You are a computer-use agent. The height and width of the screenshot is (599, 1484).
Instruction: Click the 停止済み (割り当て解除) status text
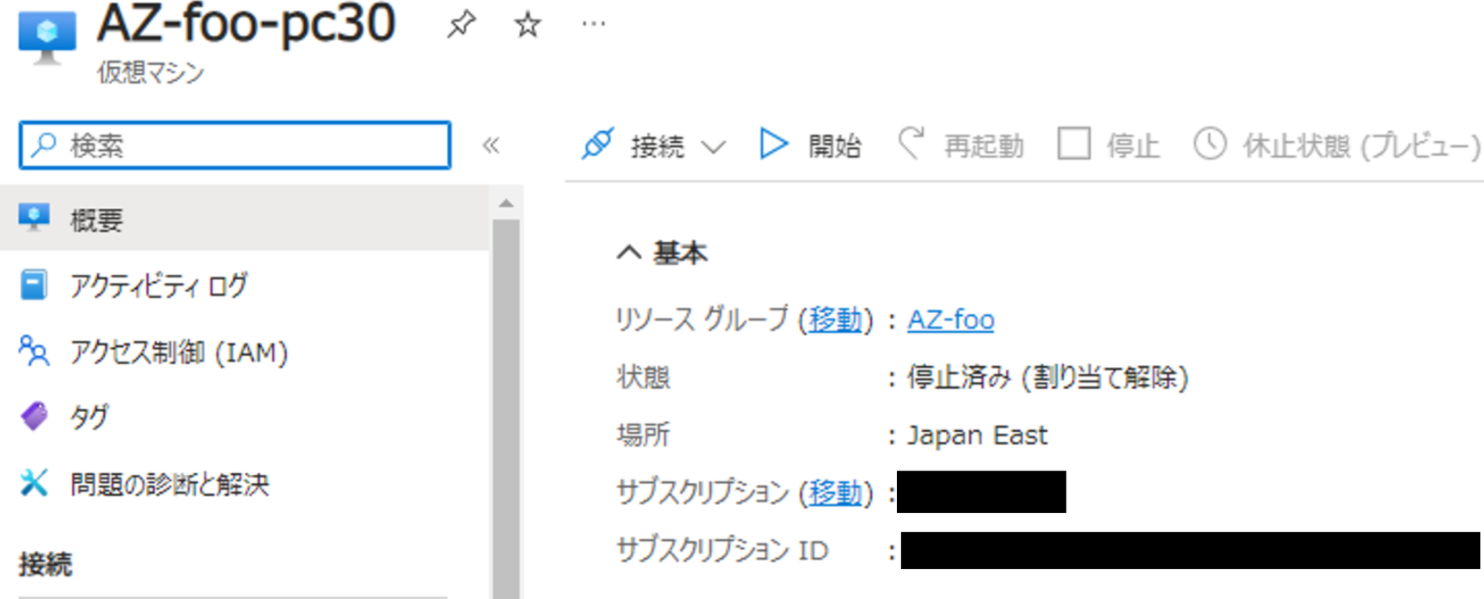[1048, 378]
